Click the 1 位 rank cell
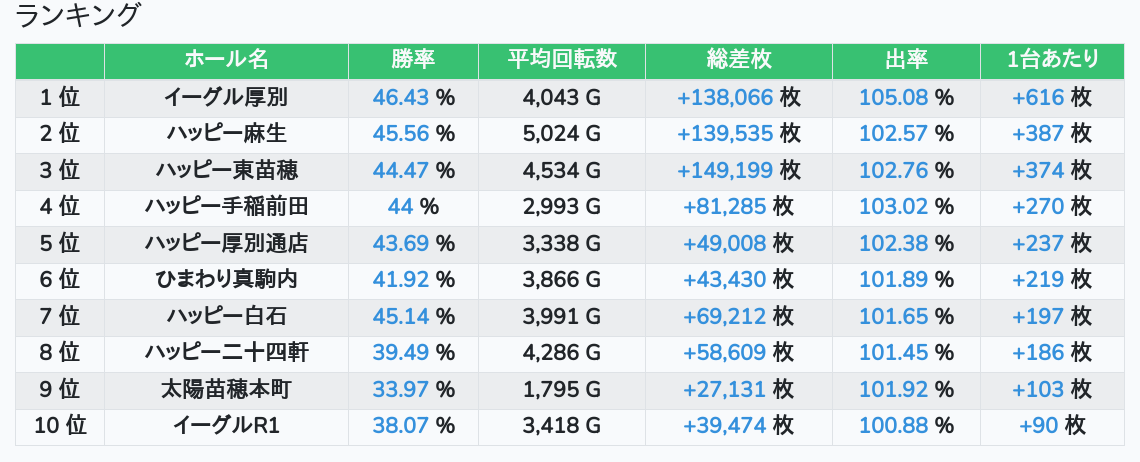 pos(60,97)
